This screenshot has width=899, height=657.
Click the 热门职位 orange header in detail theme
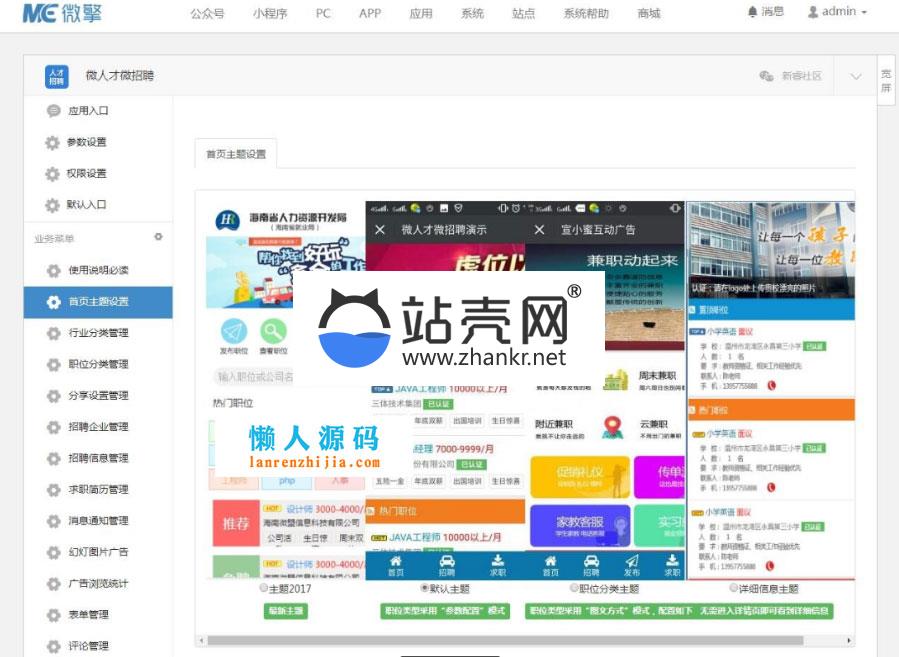[x=771, y=410]
